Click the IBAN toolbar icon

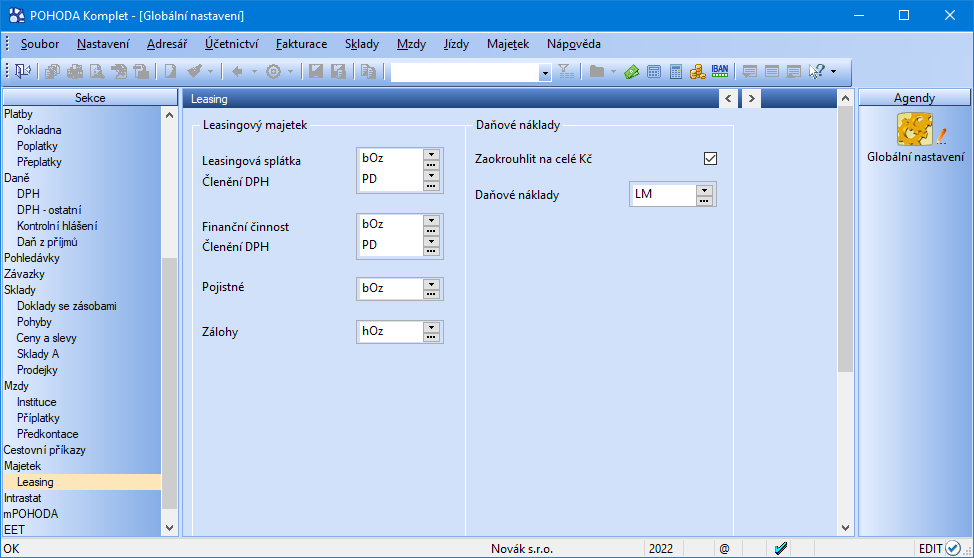point(720,71)
